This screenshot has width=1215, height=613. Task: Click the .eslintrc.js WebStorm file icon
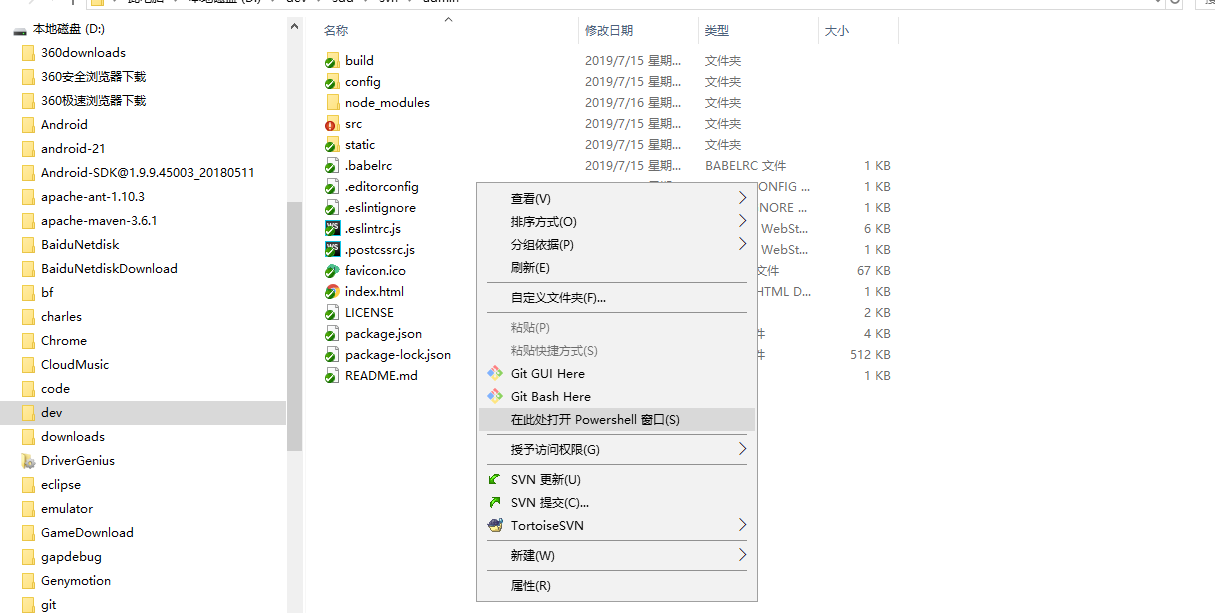(332, 228)
